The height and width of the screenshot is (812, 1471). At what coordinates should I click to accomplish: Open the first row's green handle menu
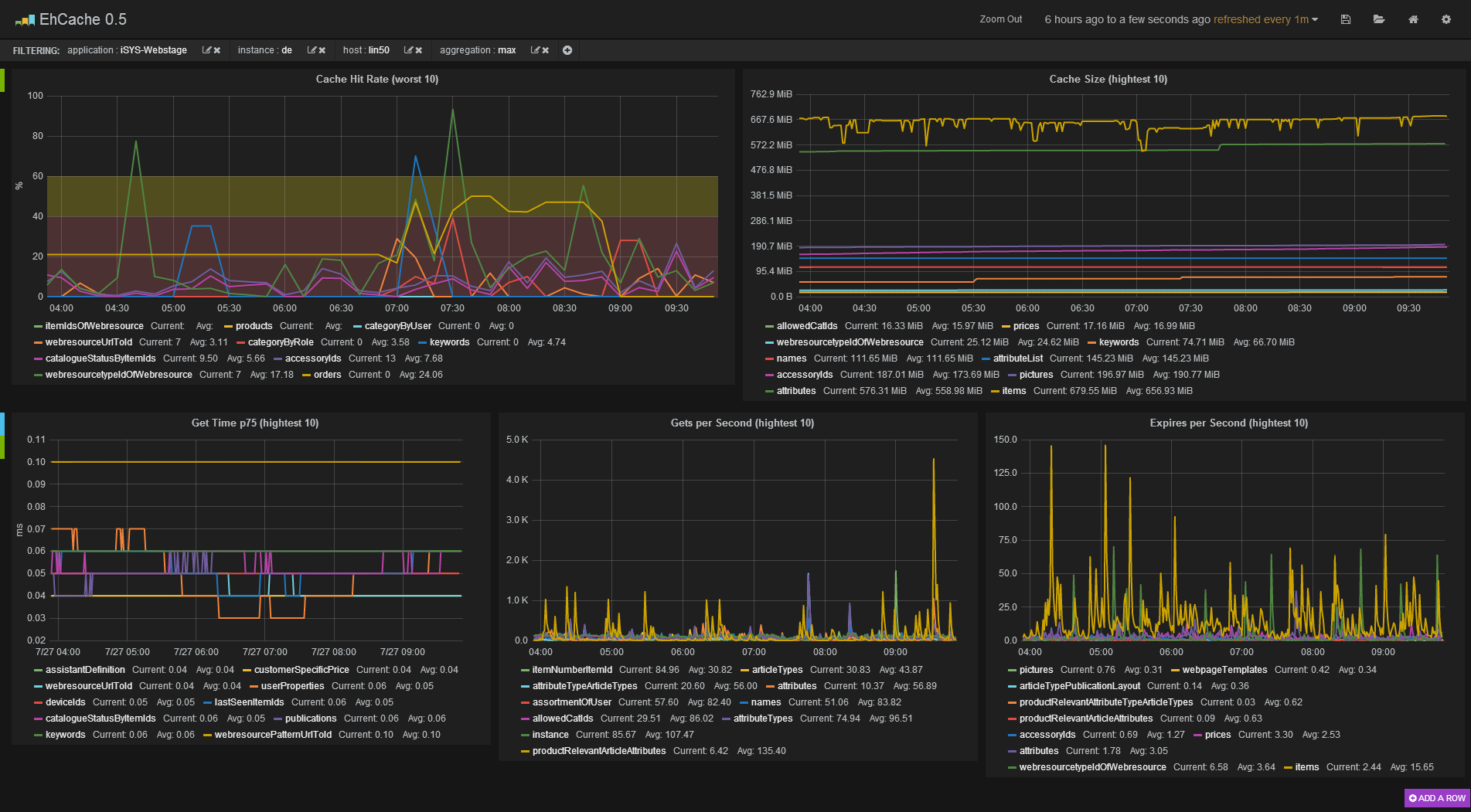tap(2, 80)
